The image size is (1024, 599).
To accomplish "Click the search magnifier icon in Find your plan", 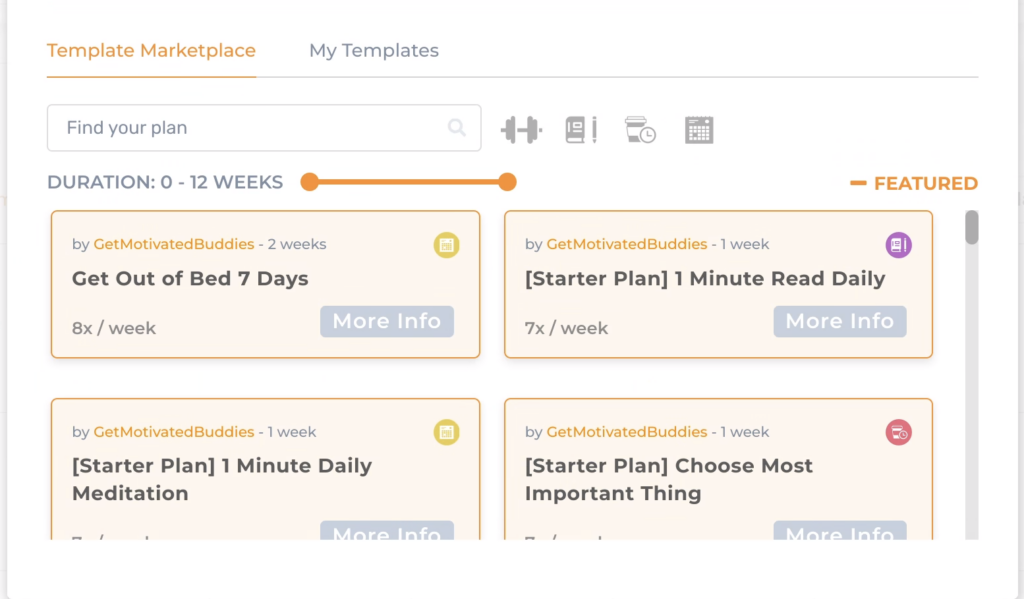I will pos(457,128).
